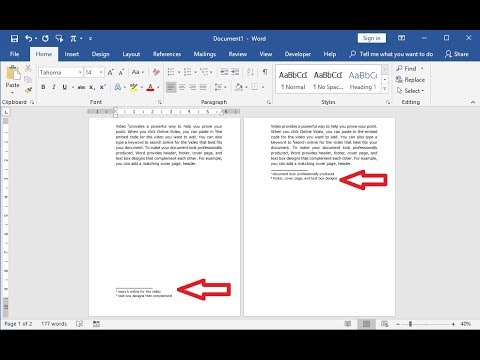Apply strikethrough formatting
The width and height of the screenshot is (480, 360).
(81, 87)
